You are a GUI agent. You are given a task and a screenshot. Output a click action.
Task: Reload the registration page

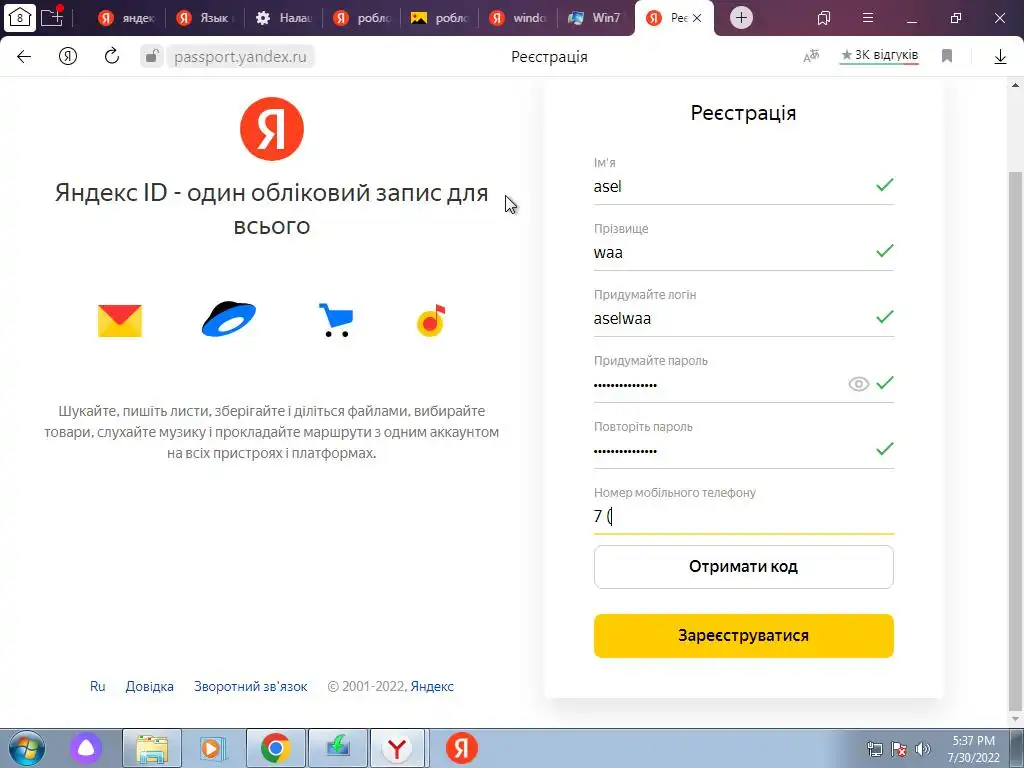pyautogui.click(x=112, y=56)
